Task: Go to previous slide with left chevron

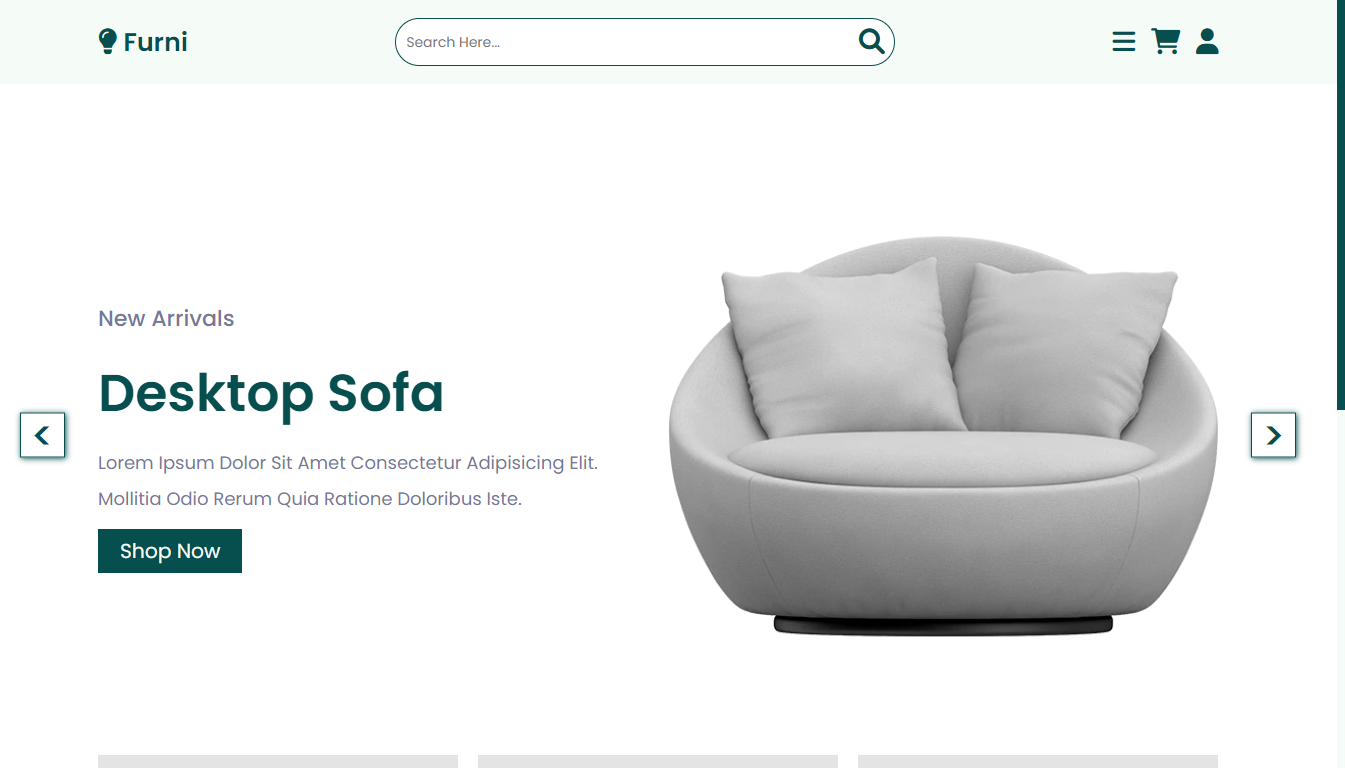Action: (43, 435)
